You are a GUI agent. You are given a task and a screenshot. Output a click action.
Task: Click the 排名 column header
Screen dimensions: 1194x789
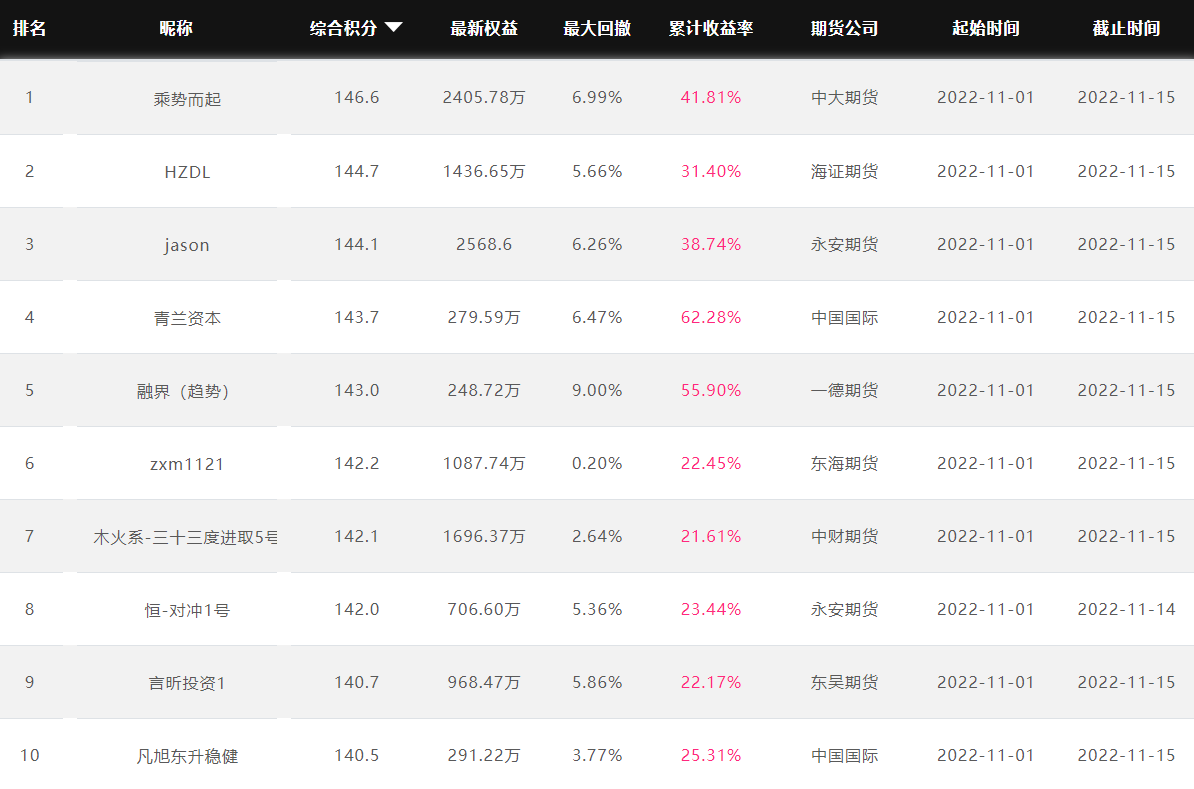30,28
